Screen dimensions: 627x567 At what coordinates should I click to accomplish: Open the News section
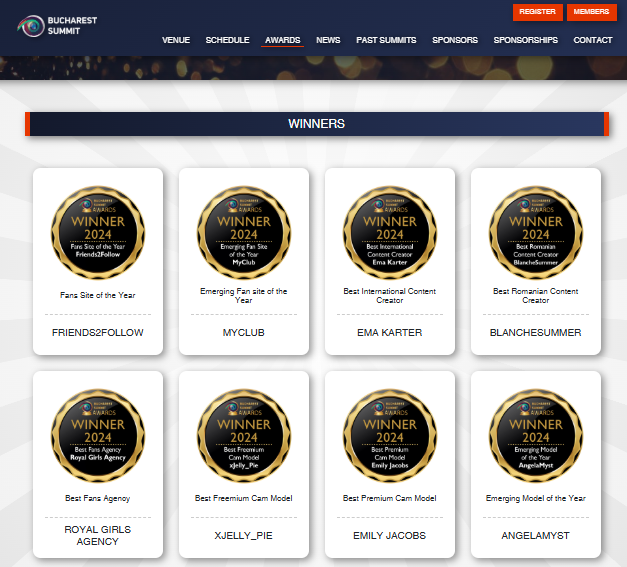pyautogui.click(x=328, y=41)
